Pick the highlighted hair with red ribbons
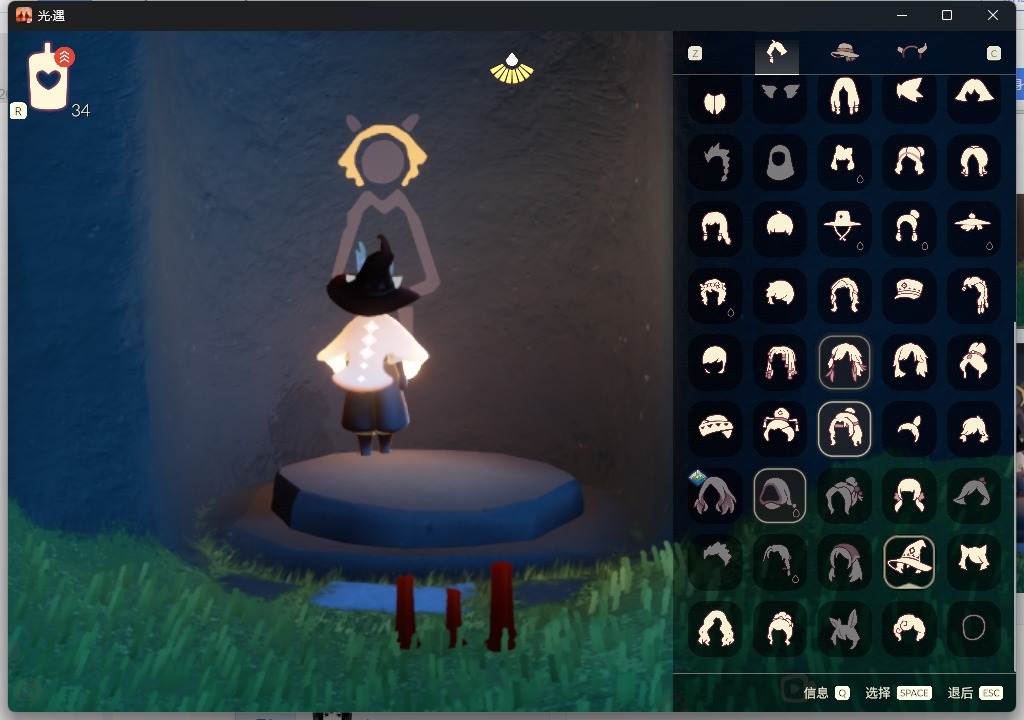Image resolution: width=1024 pixels, height=720 pixels. (x=844, y=362)
